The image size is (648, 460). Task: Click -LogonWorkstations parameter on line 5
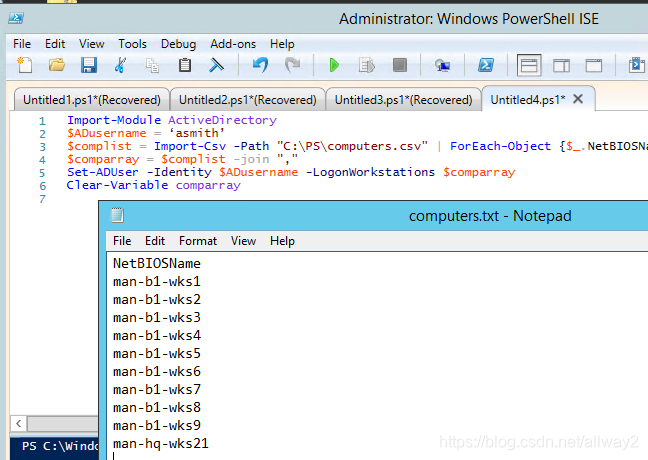(370, 172)
